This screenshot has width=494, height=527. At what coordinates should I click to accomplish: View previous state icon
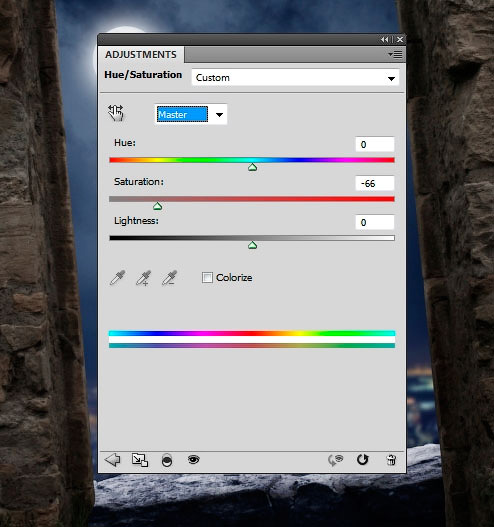click(x=335, y=460)
